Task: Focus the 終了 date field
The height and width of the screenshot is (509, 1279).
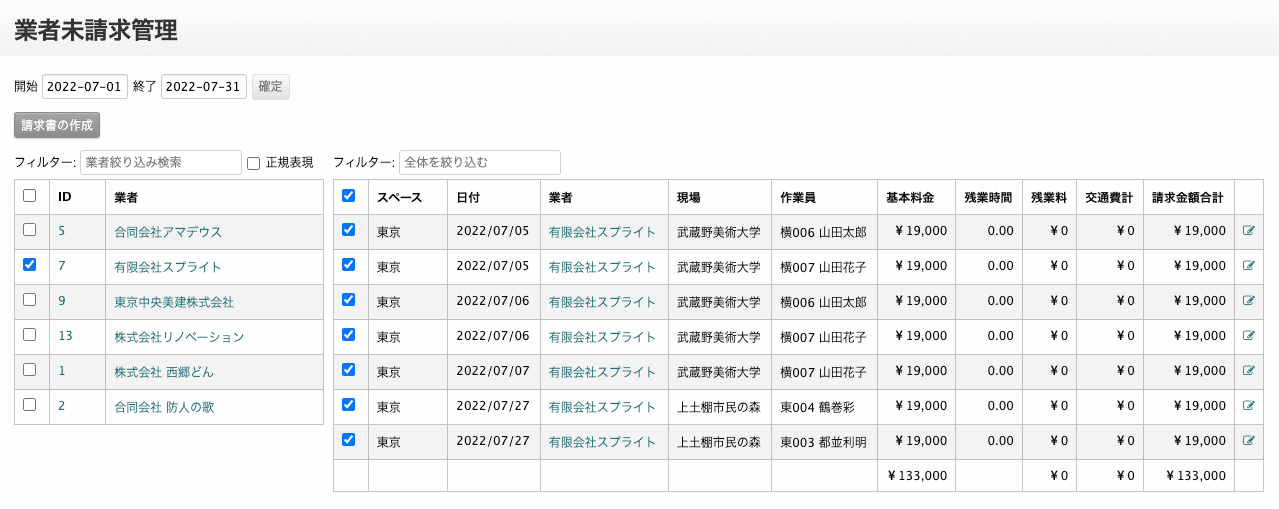Action: 204,87
